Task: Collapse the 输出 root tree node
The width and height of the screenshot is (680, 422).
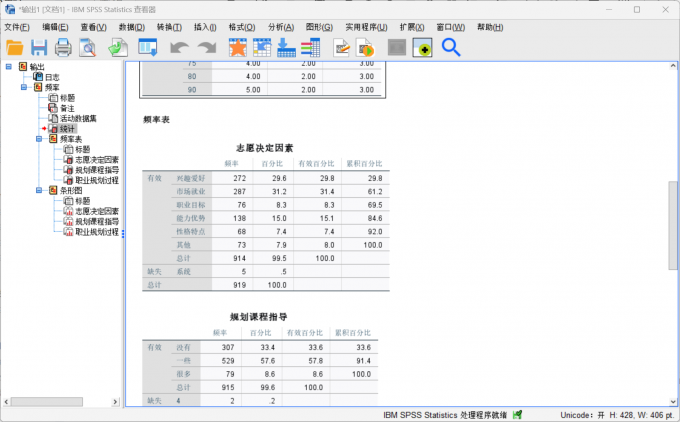Action: point(9,68)
